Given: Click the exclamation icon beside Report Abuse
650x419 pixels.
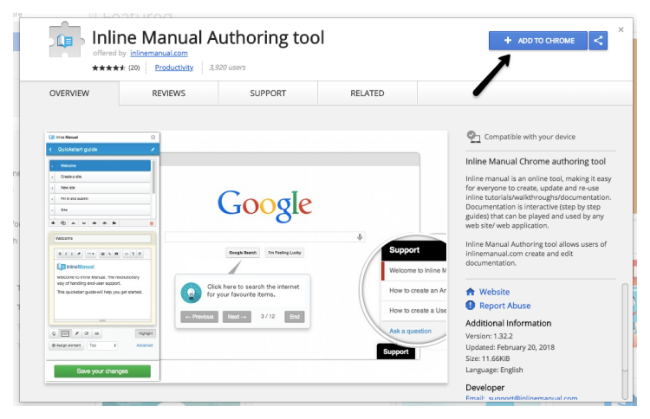Looking at the screenshot, I should [470, 305].
